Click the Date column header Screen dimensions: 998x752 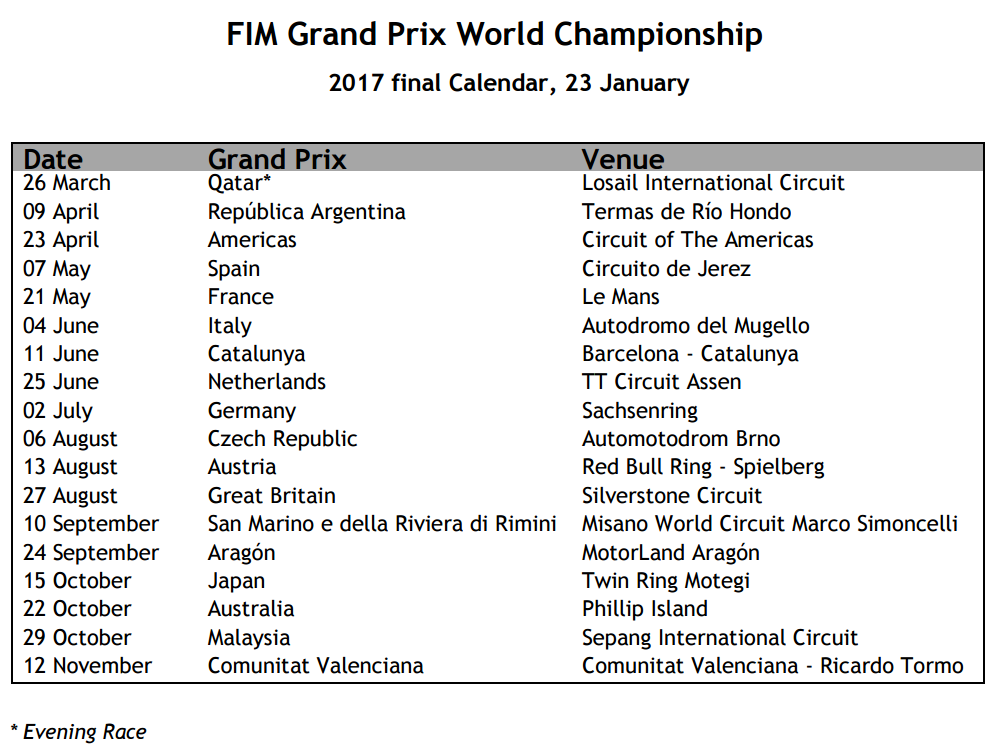(x=53, y=159)
